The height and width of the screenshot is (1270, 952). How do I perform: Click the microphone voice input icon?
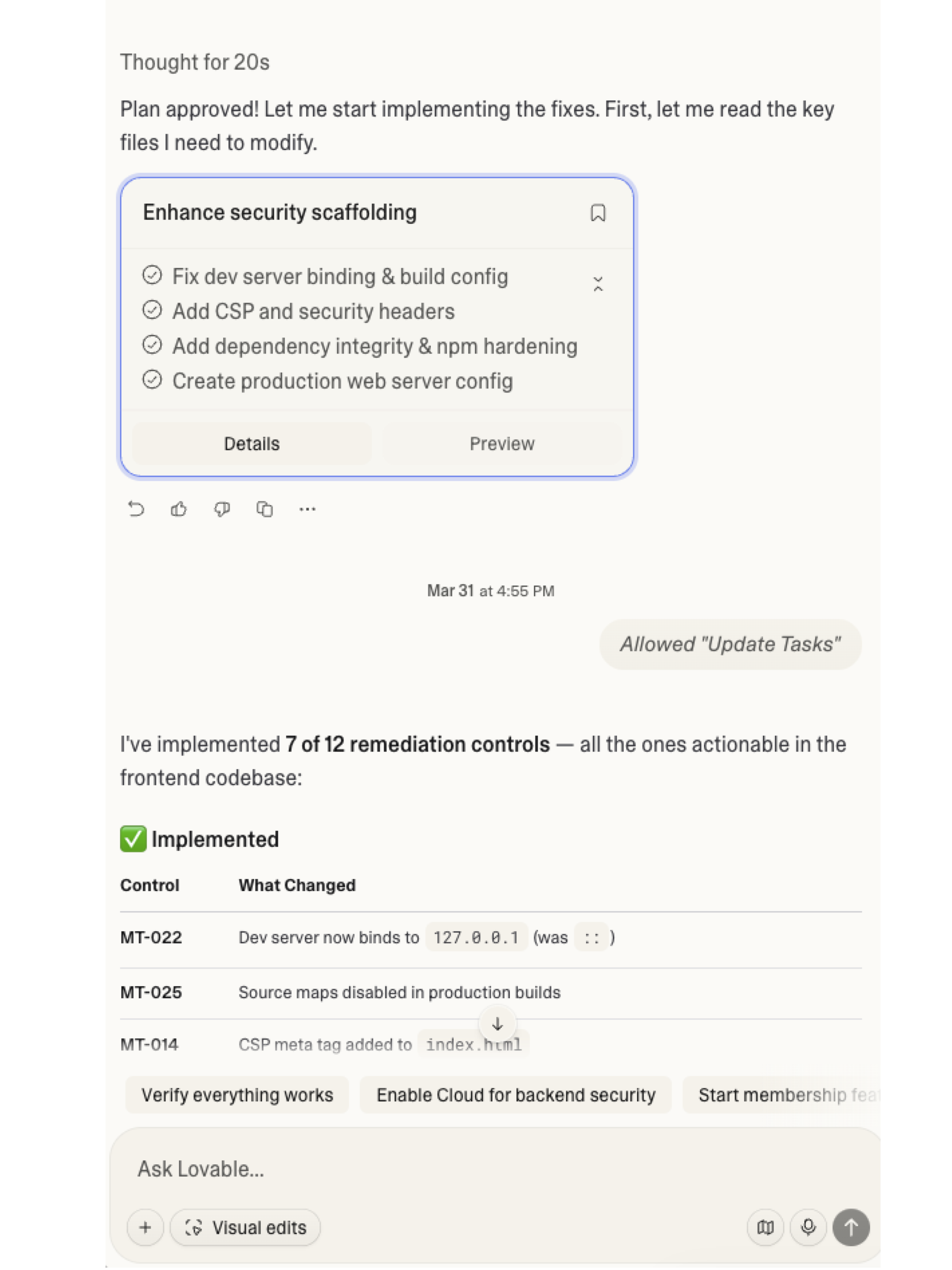pyautogui.click(x=808, y=1227)
